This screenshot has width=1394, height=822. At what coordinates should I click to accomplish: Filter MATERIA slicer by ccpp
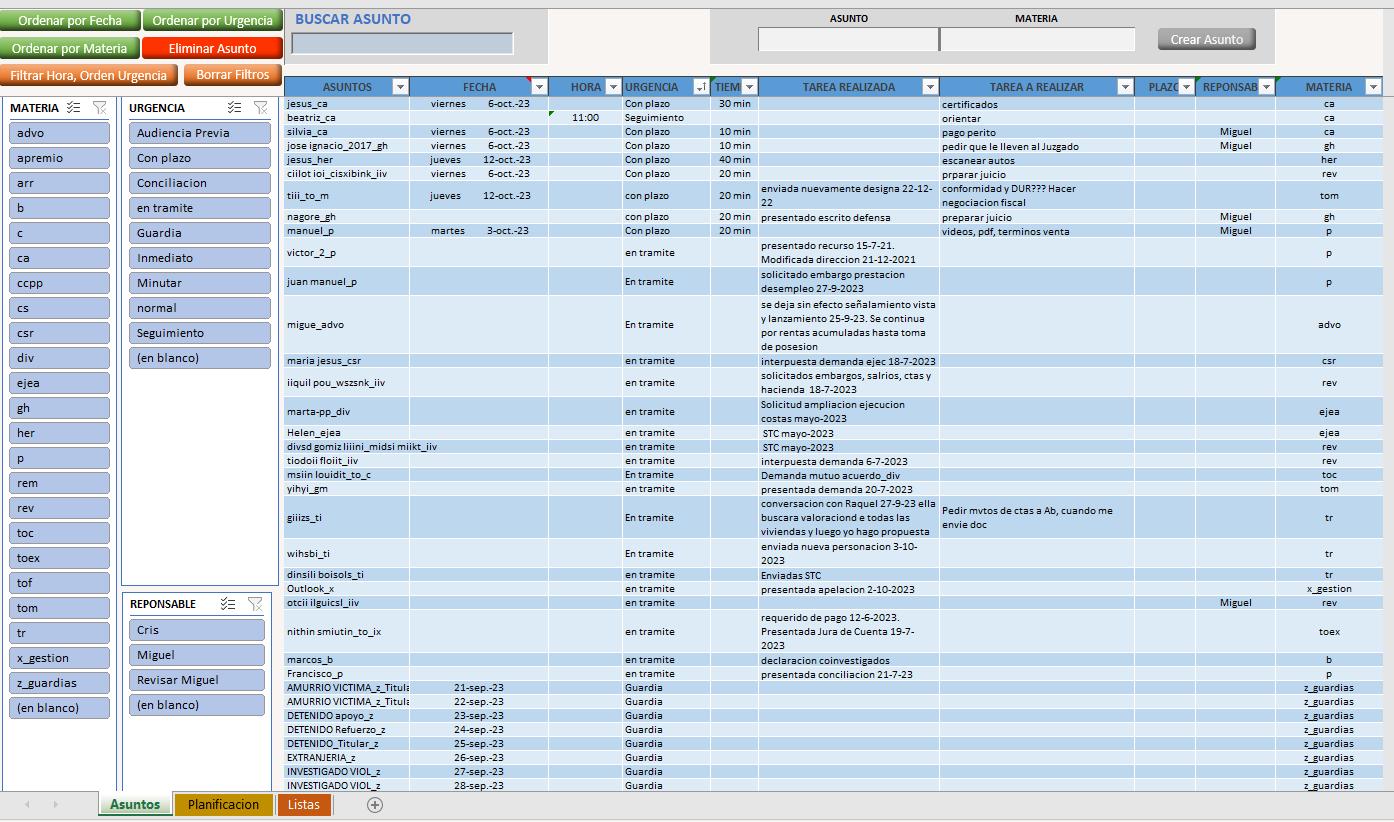[60, 283]
